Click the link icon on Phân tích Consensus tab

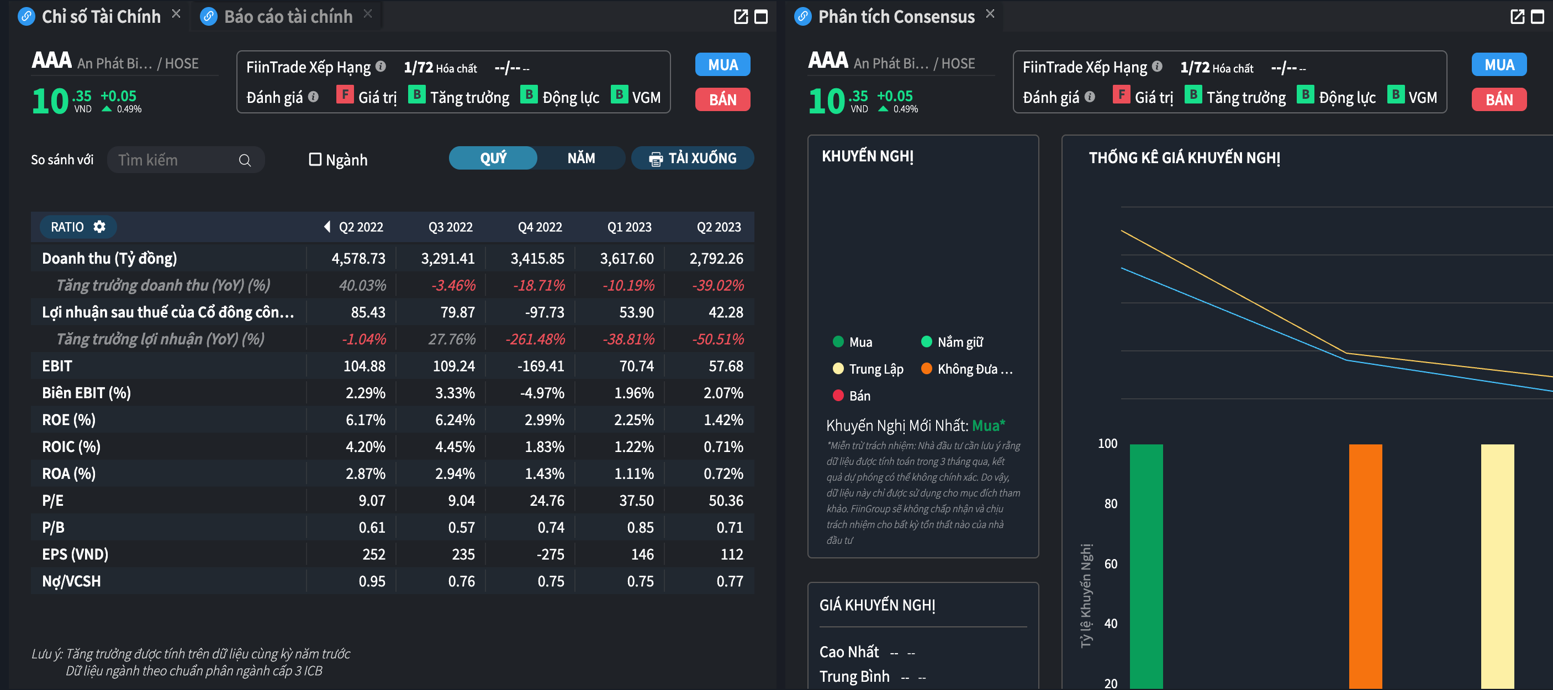coord(803,16)
